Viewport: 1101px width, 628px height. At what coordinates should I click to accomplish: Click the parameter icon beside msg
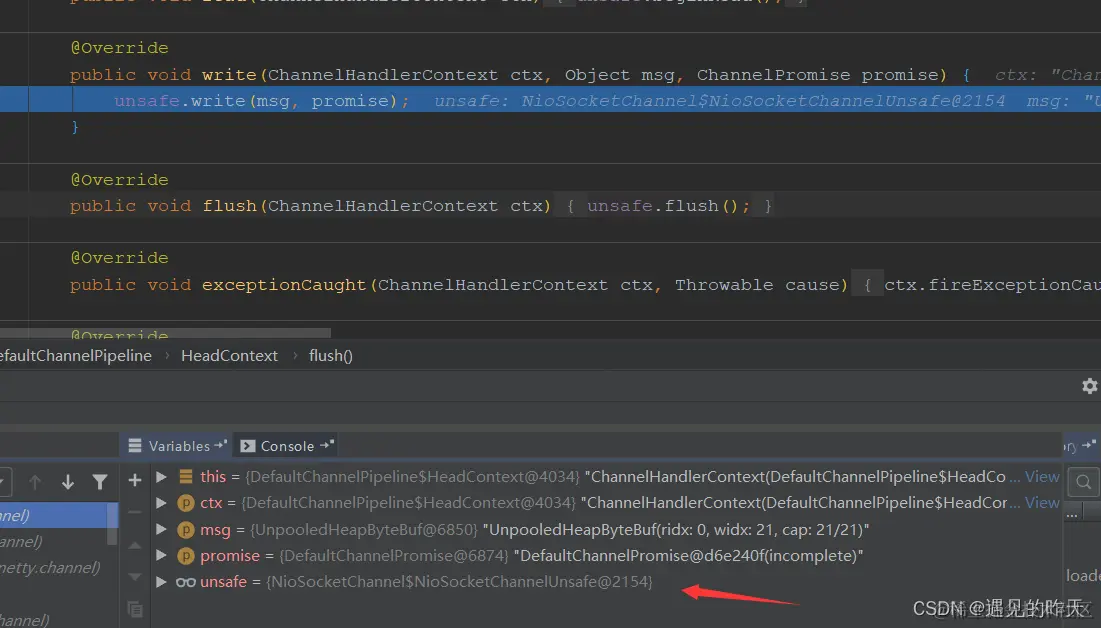click(x=185, y=530)
